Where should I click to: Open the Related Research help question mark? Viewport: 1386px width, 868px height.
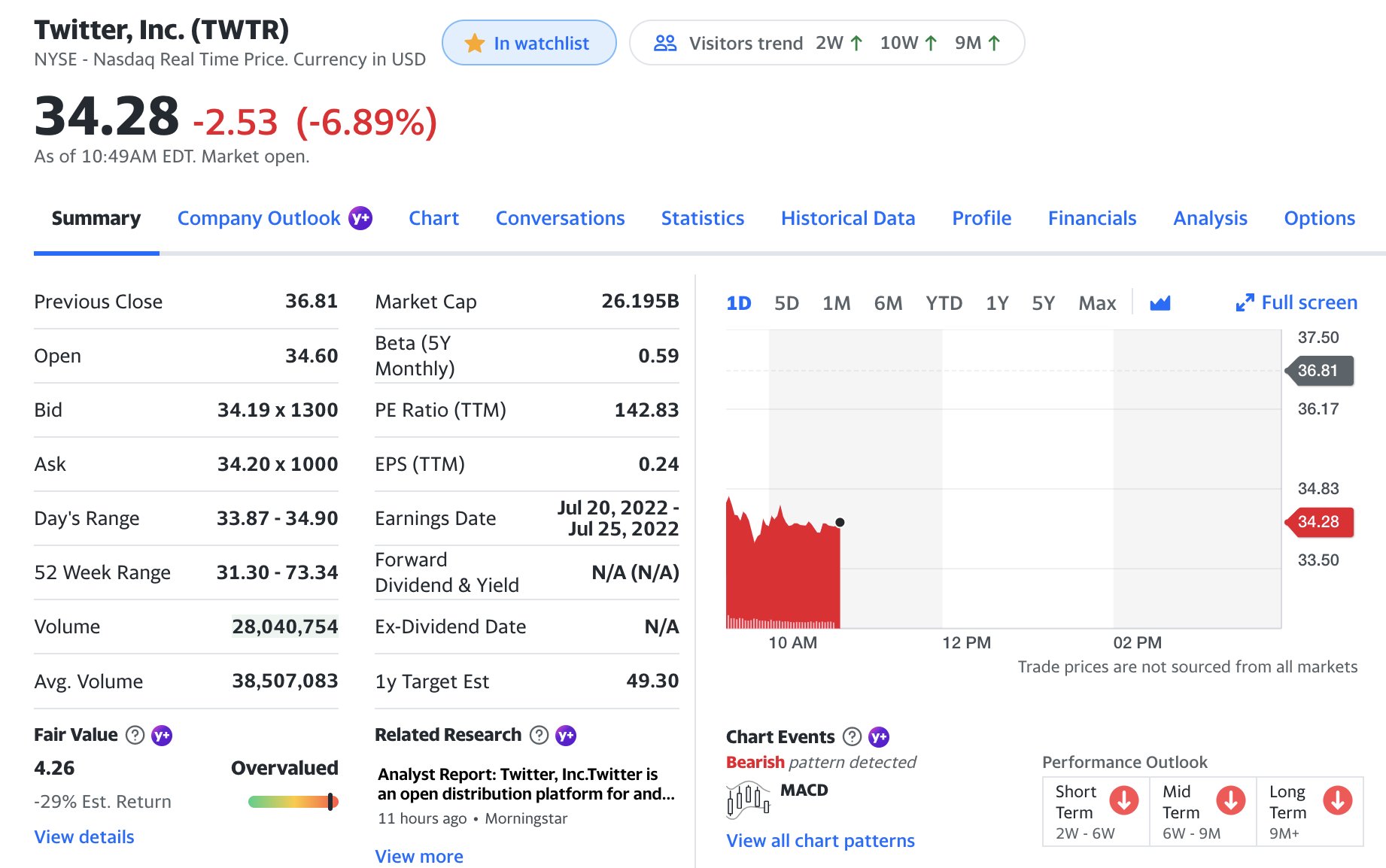click(539, 735)
